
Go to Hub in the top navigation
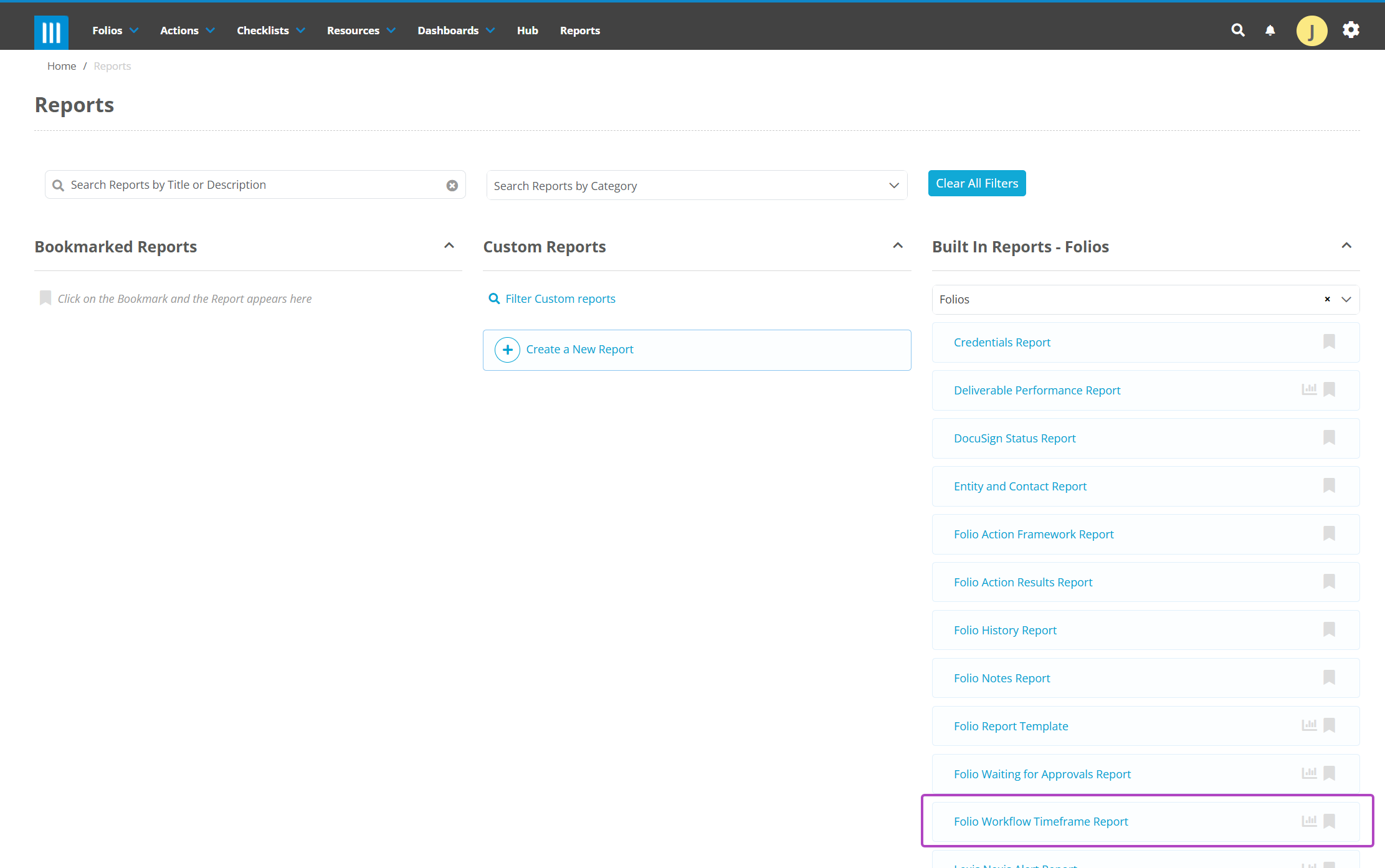pyautogui.click(x=528, y=31)
